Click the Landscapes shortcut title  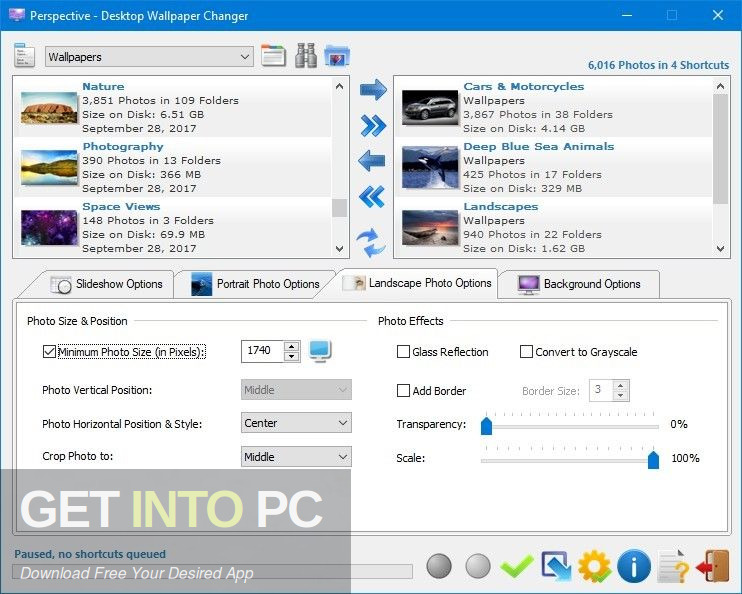(501, 207)
